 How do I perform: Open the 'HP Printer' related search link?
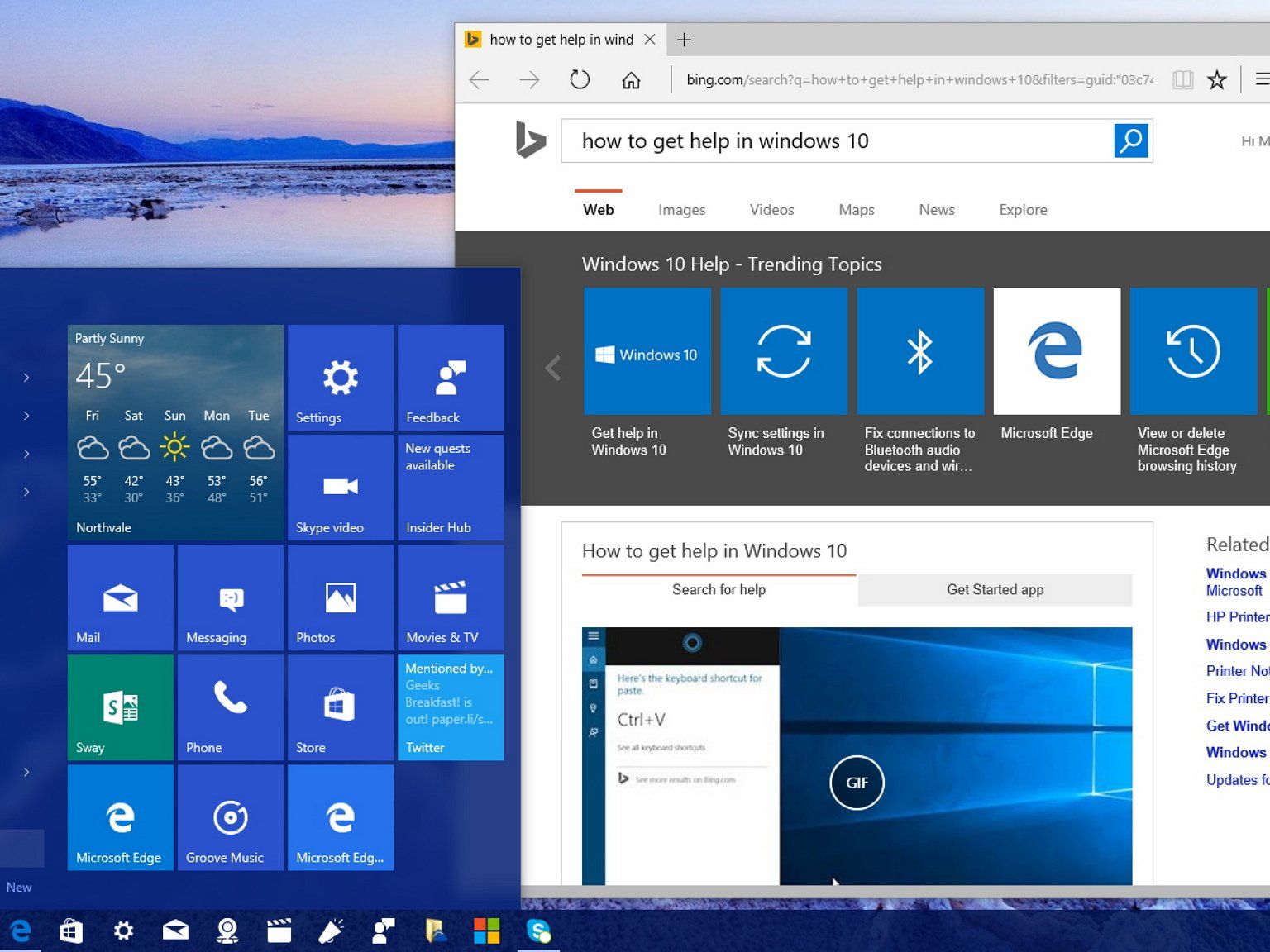(1238, 617)
